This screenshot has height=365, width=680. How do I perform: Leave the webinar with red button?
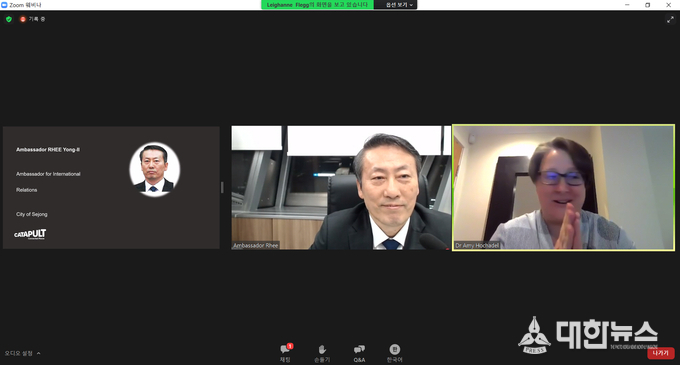(661, 353)
